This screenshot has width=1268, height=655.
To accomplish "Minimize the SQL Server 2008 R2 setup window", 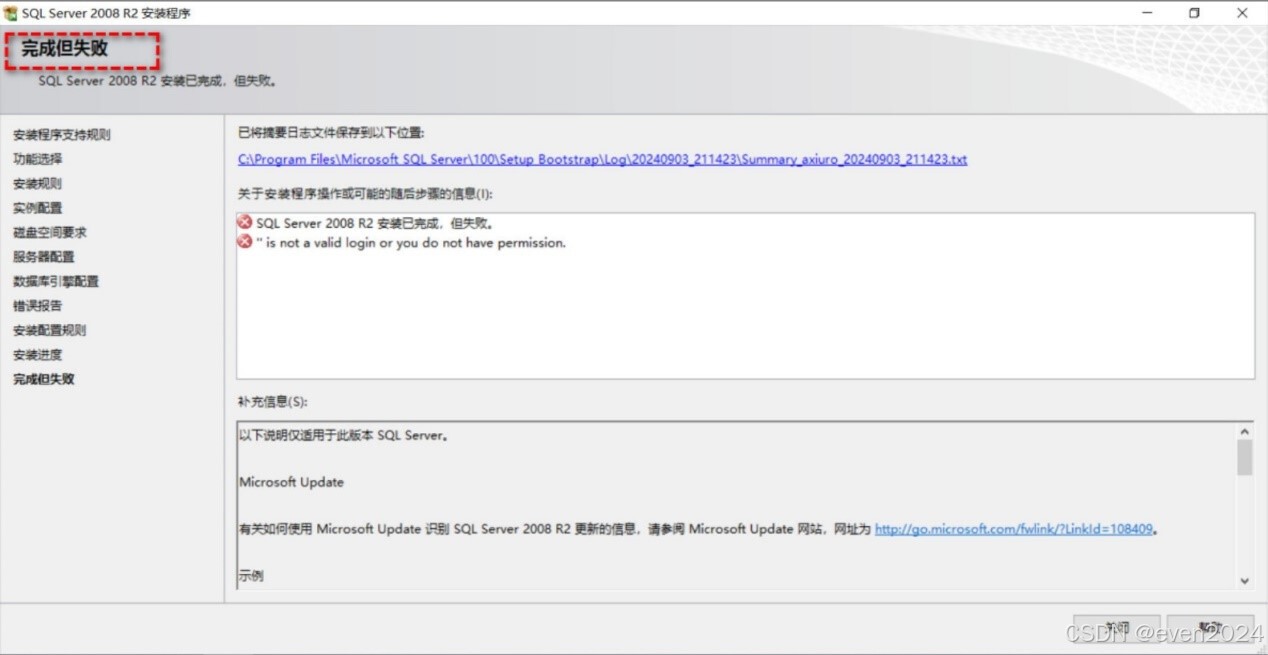I will tap(1146, 13).
